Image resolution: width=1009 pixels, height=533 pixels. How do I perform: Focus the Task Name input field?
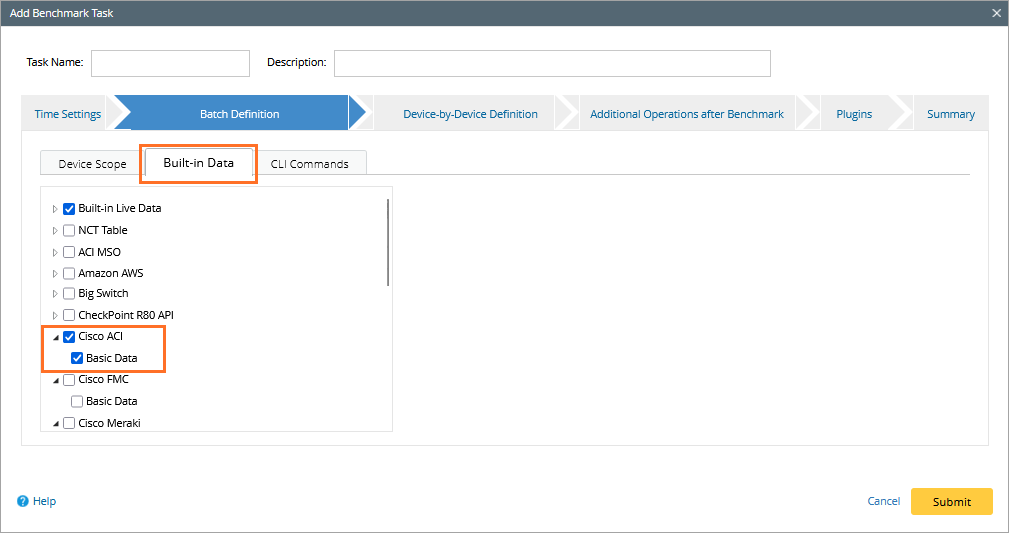click(170, 63)
